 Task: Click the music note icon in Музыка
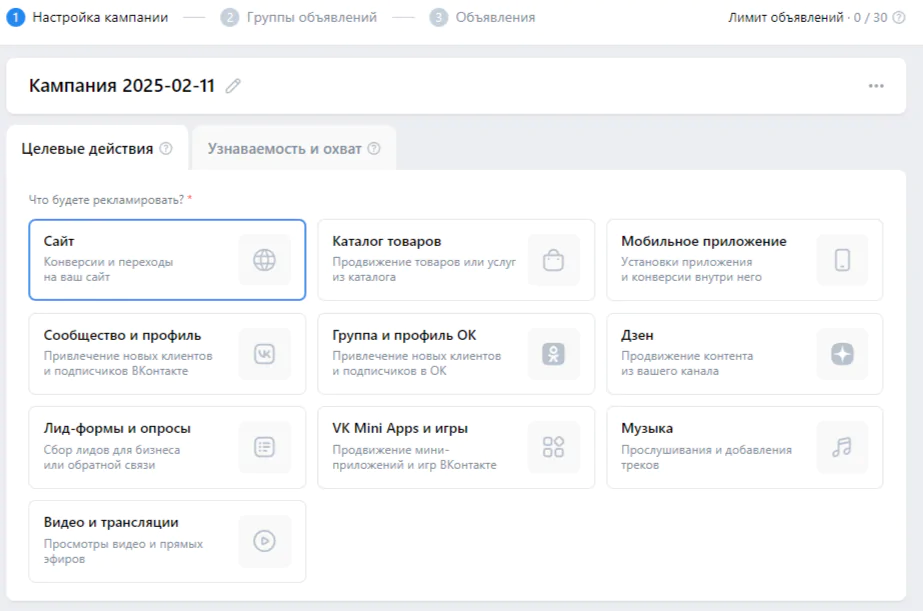click(842, 447)
